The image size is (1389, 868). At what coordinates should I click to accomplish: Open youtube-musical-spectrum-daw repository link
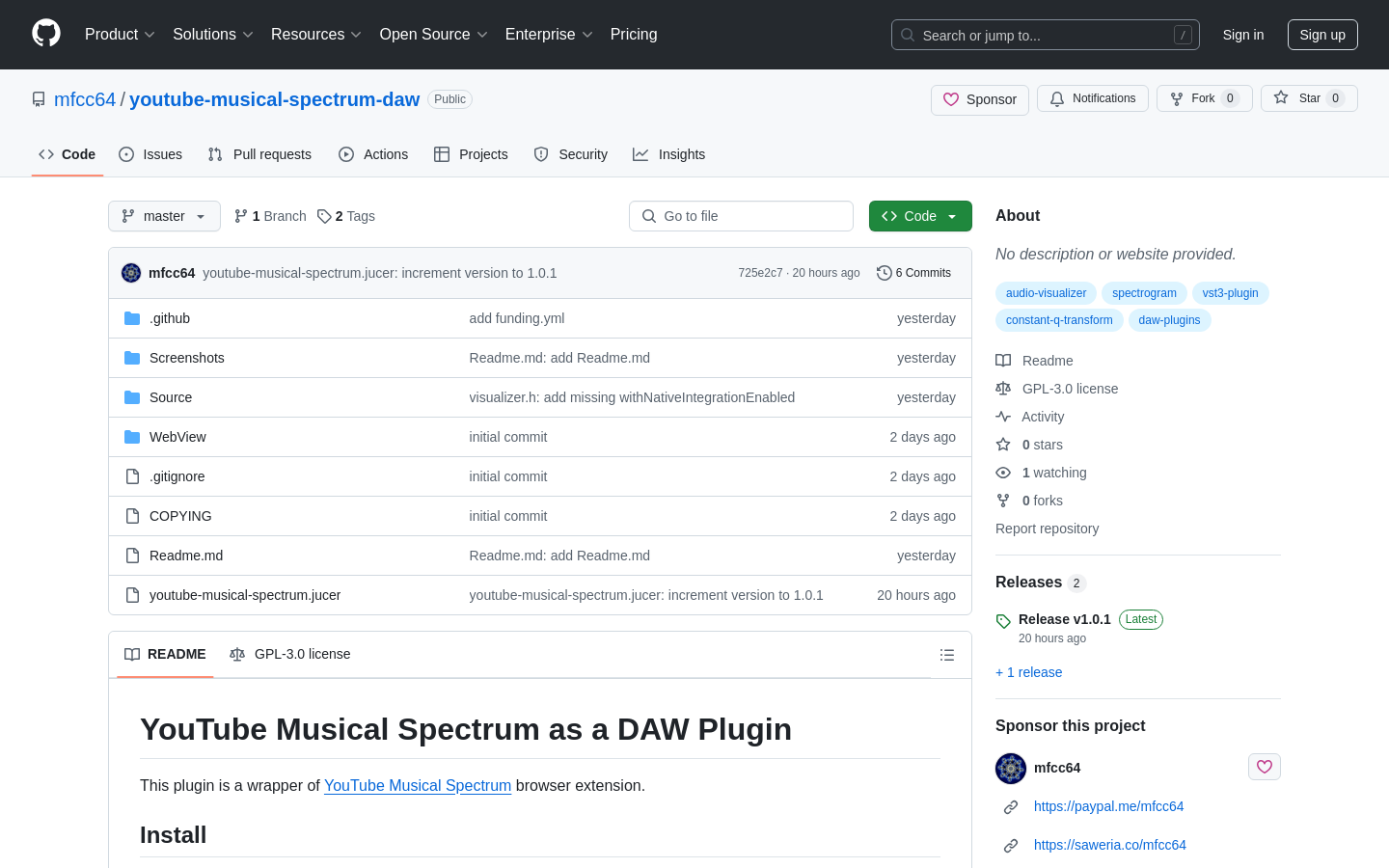coord(274,99)
